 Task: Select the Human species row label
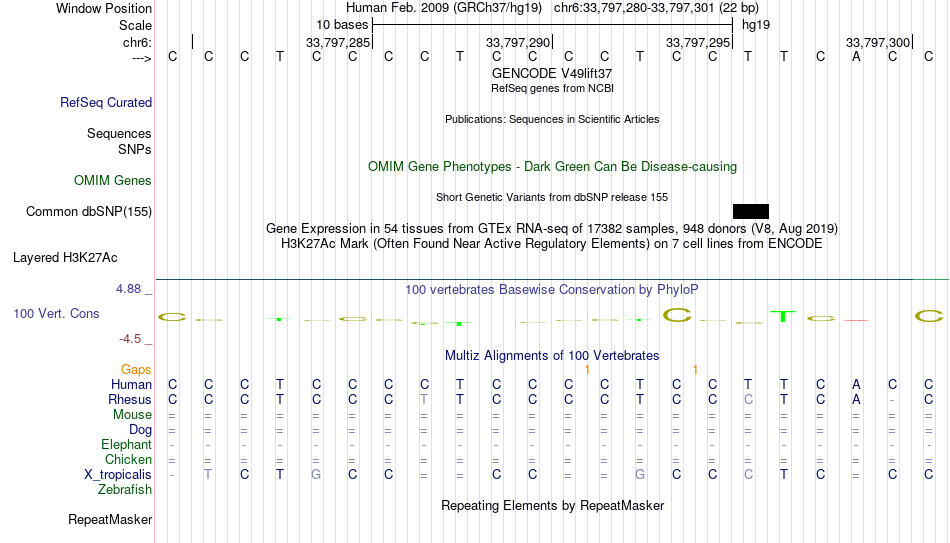(131, 385)
